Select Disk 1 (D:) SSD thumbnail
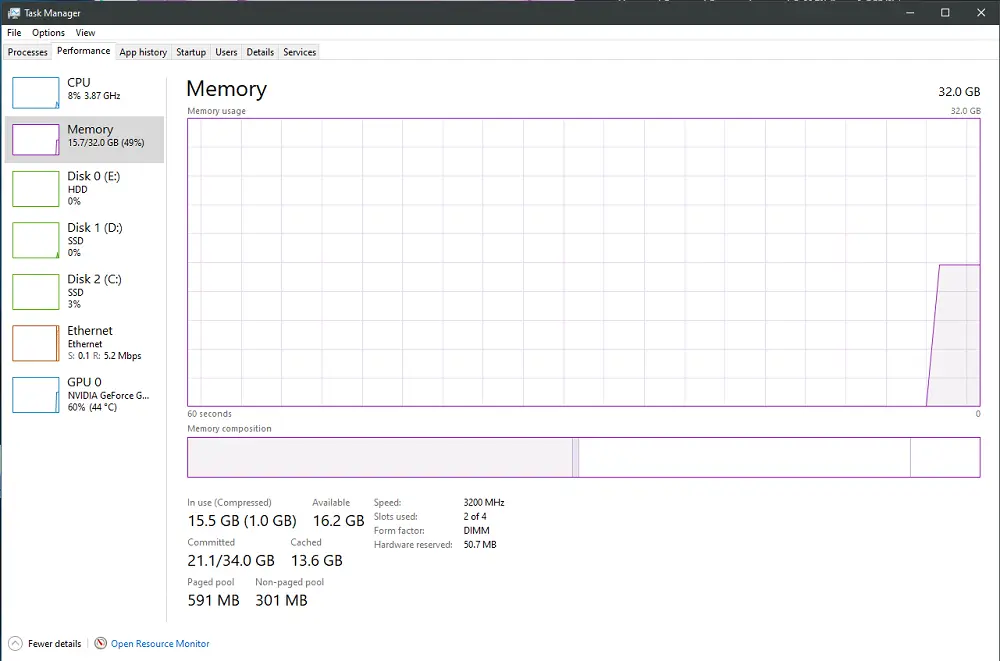 pyautogui.click(x=36, y=240)
